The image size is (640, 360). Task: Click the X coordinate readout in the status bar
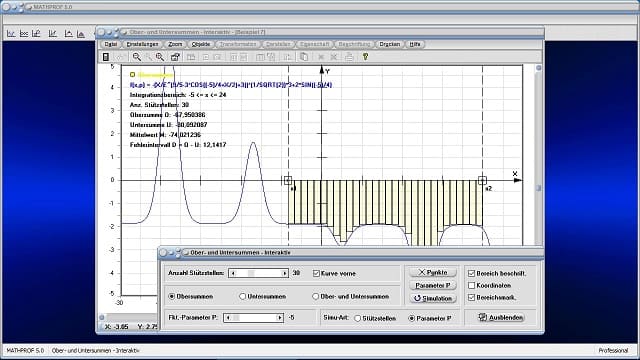click(117, 327)
